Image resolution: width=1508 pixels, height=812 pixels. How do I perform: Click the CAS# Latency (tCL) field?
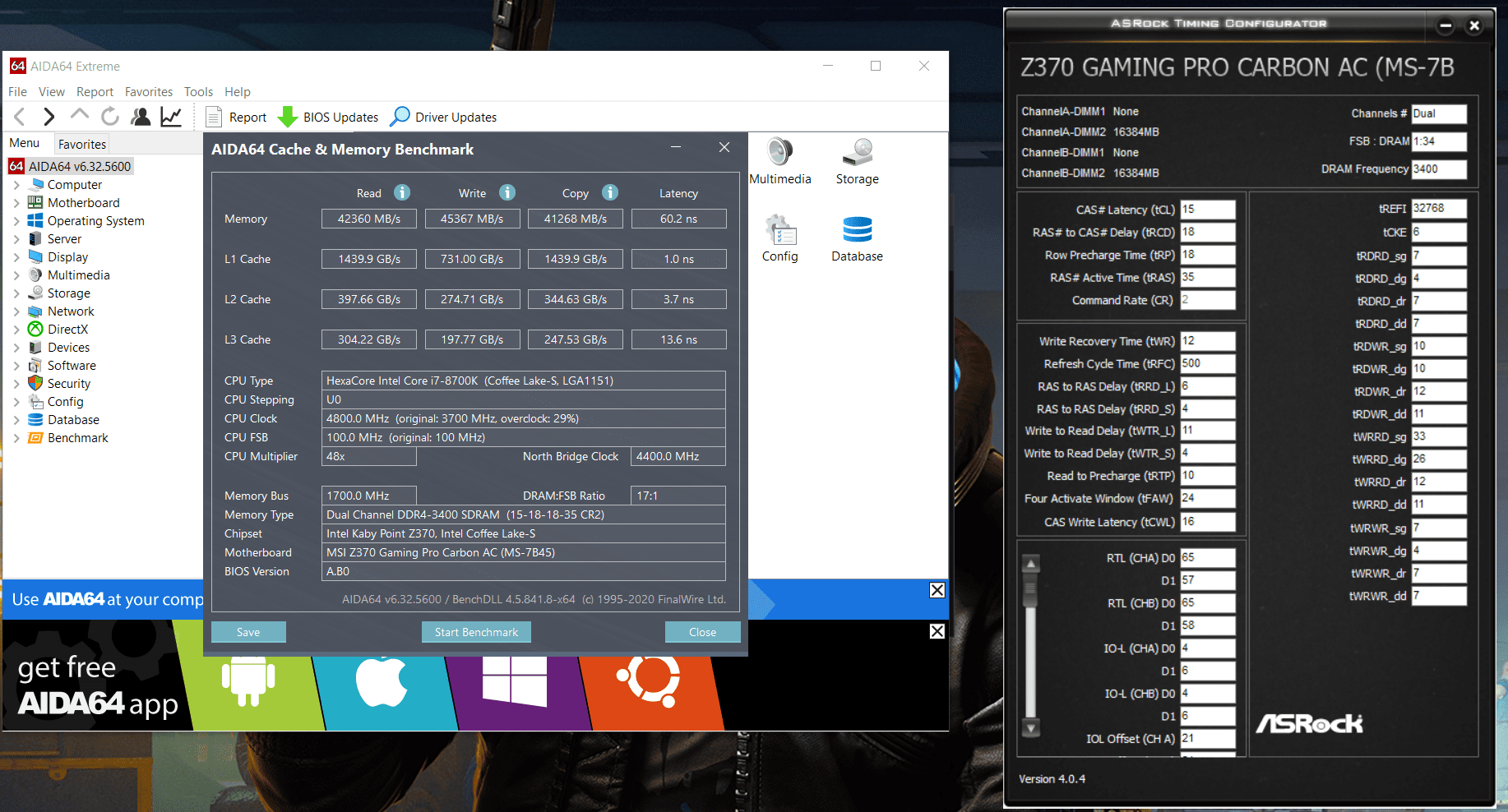pos(1208,210)
